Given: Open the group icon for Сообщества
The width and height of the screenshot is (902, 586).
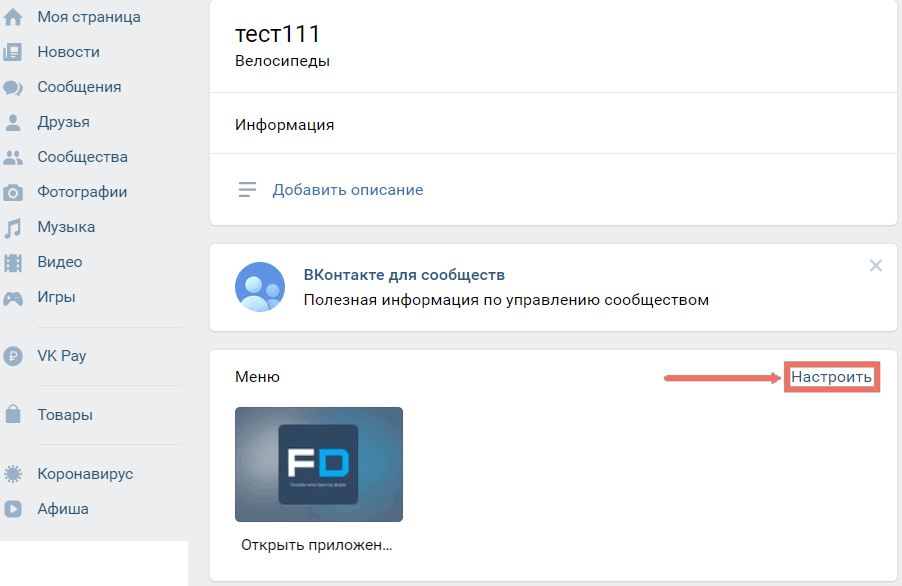Looking at the screenshot, I should (x=13, y=158).
